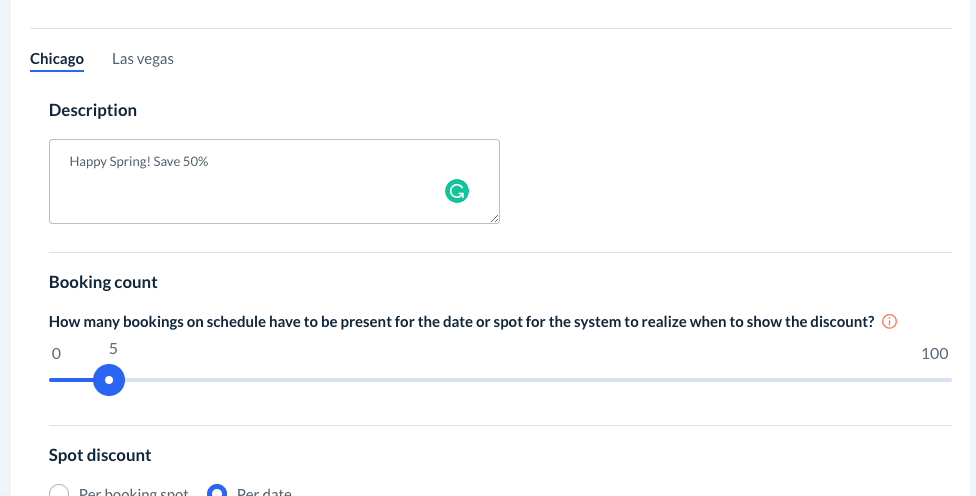Click the grey slider track near the 100 end
Viewport: 976px width, 496px height.
coord(900,380)
